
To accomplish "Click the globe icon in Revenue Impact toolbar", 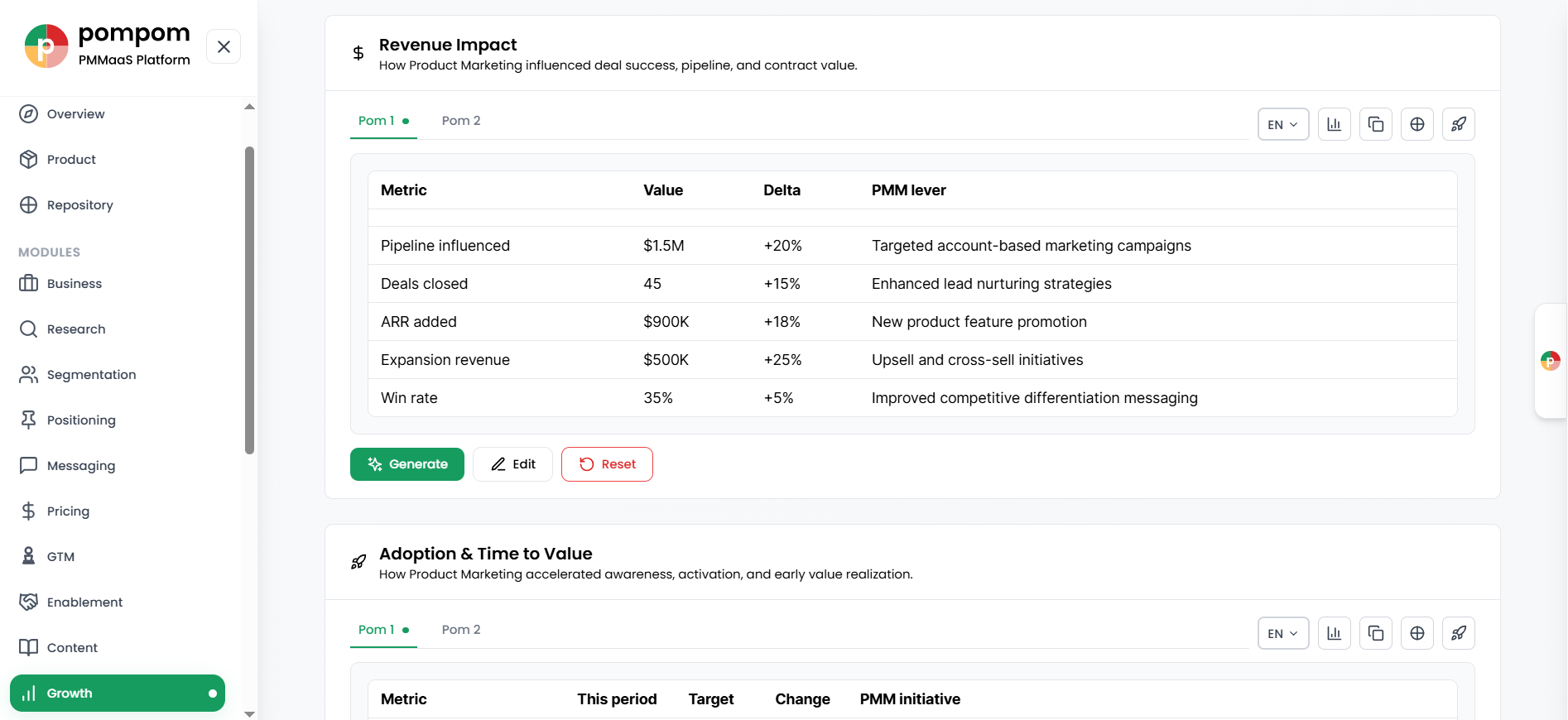I will click(x=1417, y=124).
